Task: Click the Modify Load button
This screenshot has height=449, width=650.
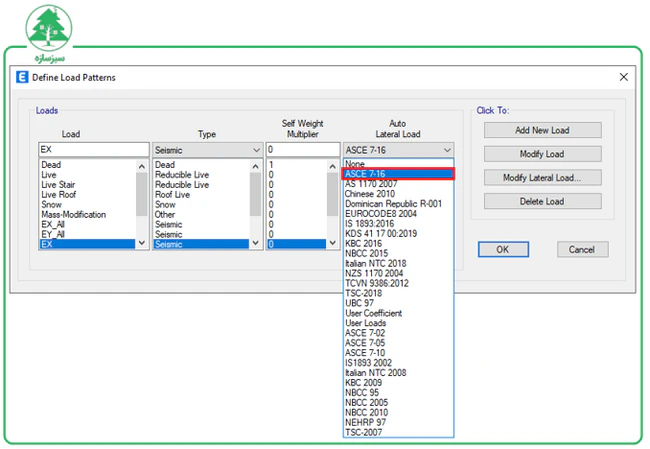Action: [x=542, y=154]
